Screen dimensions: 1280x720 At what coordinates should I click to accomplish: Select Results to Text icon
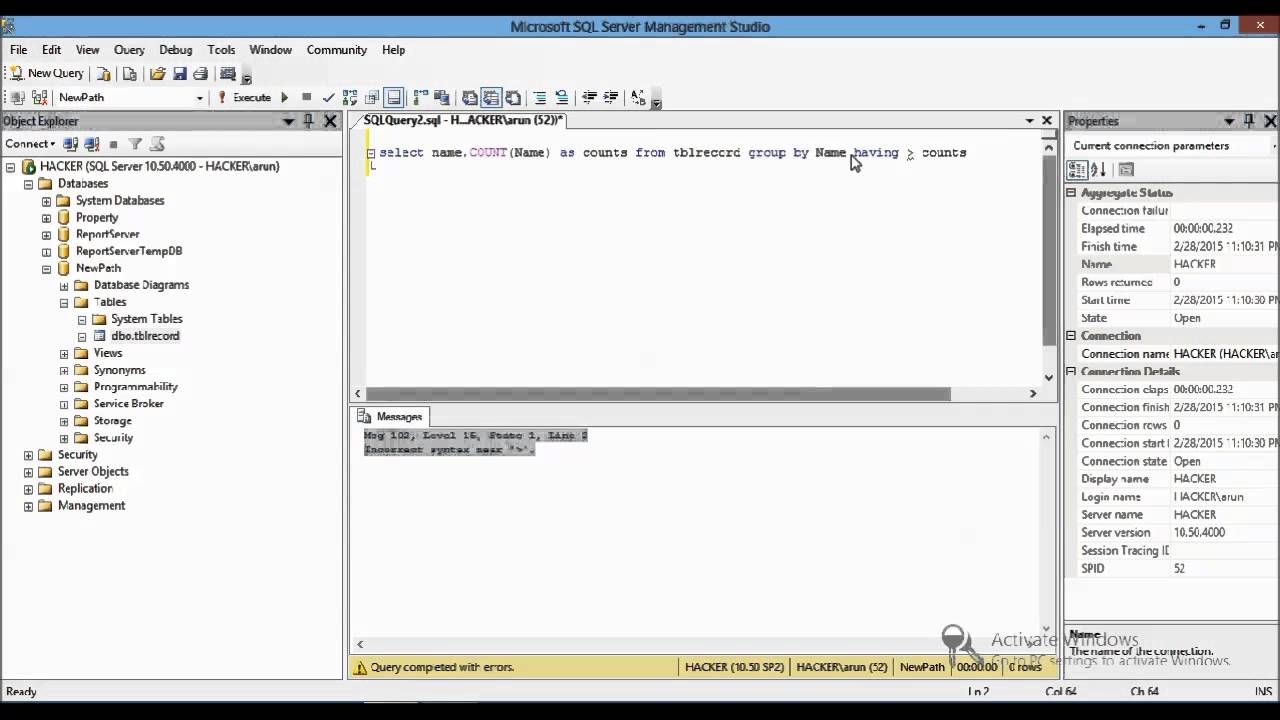pyautogui.click(x=469, y=97)
